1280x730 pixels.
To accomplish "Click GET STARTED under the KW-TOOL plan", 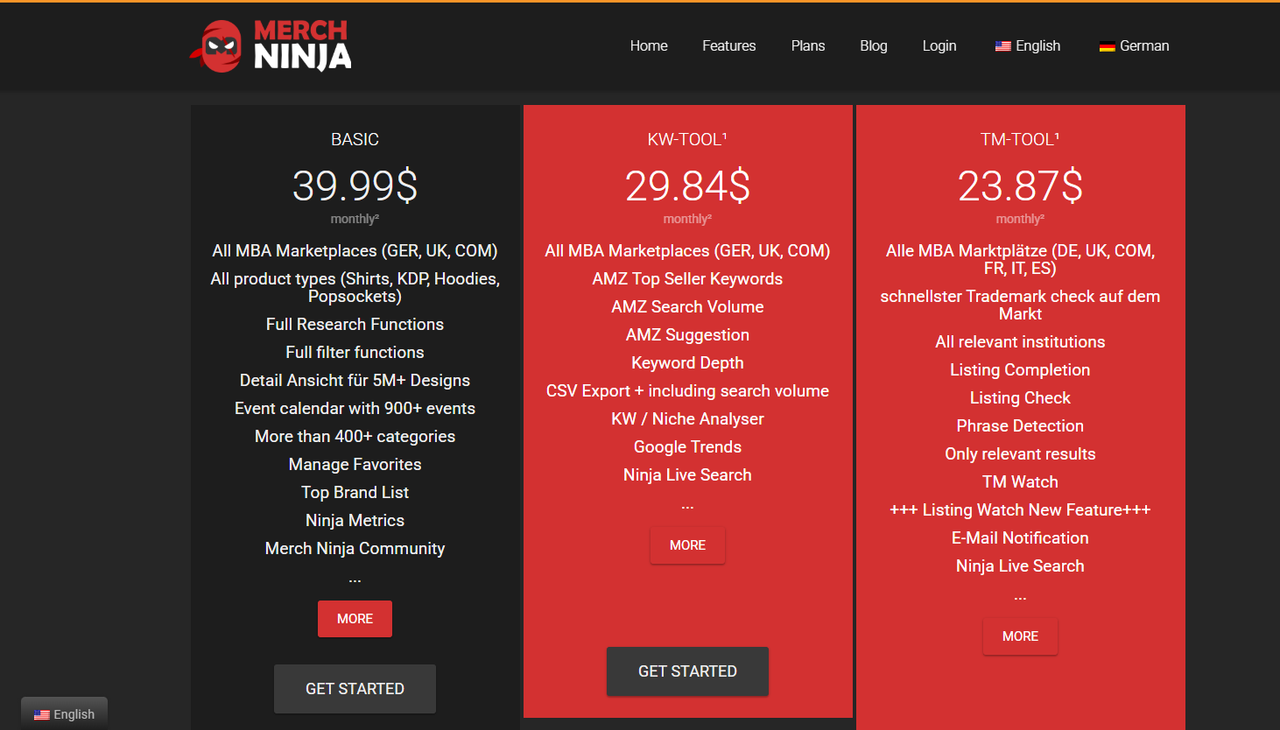I will coord(688,671).
